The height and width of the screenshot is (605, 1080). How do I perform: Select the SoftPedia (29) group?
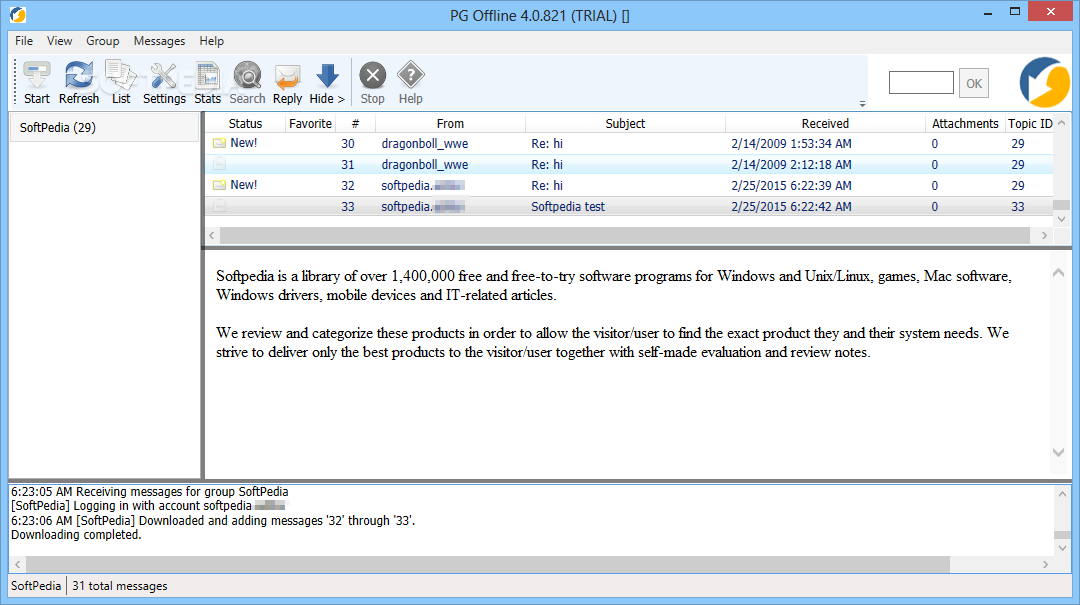105,127
